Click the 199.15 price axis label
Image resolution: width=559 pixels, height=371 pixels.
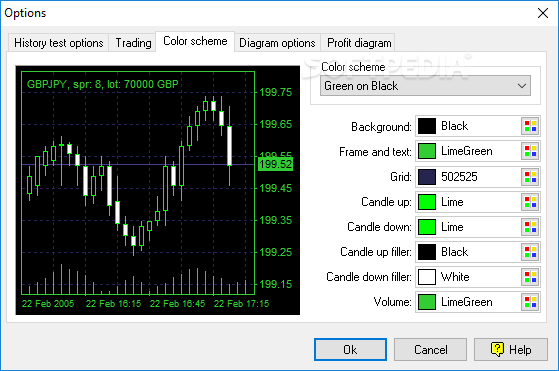(276, 284)
